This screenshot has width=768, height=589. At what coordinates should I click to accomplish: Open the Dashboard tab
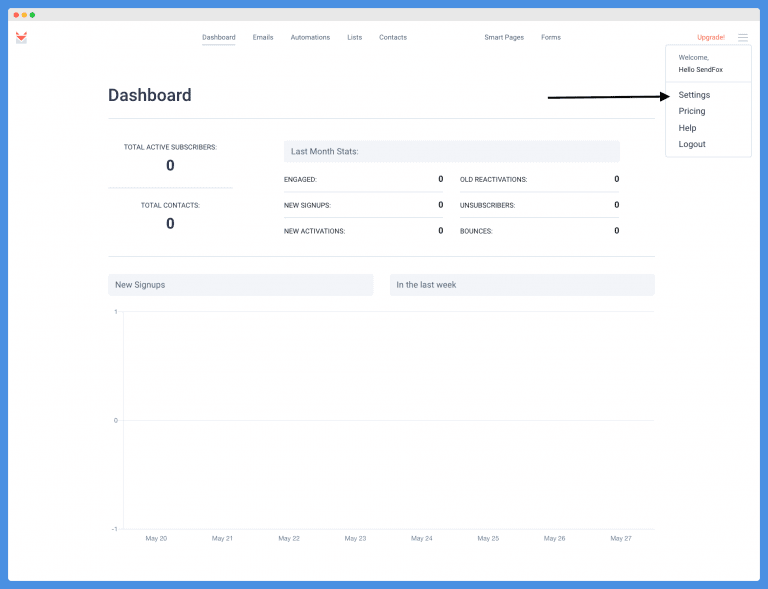[218, 37]
